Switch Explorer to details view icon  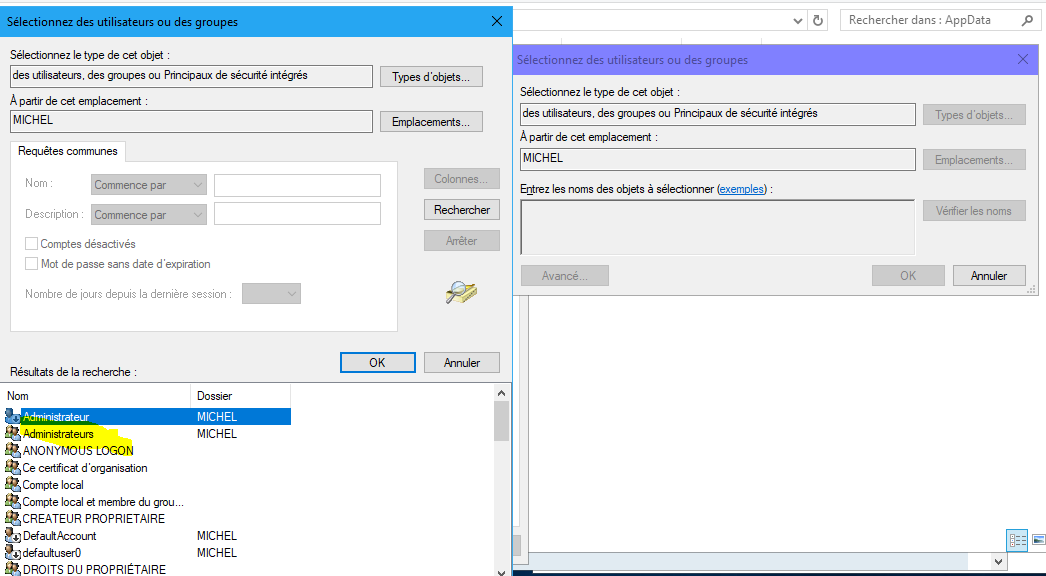pos(1017,540)
